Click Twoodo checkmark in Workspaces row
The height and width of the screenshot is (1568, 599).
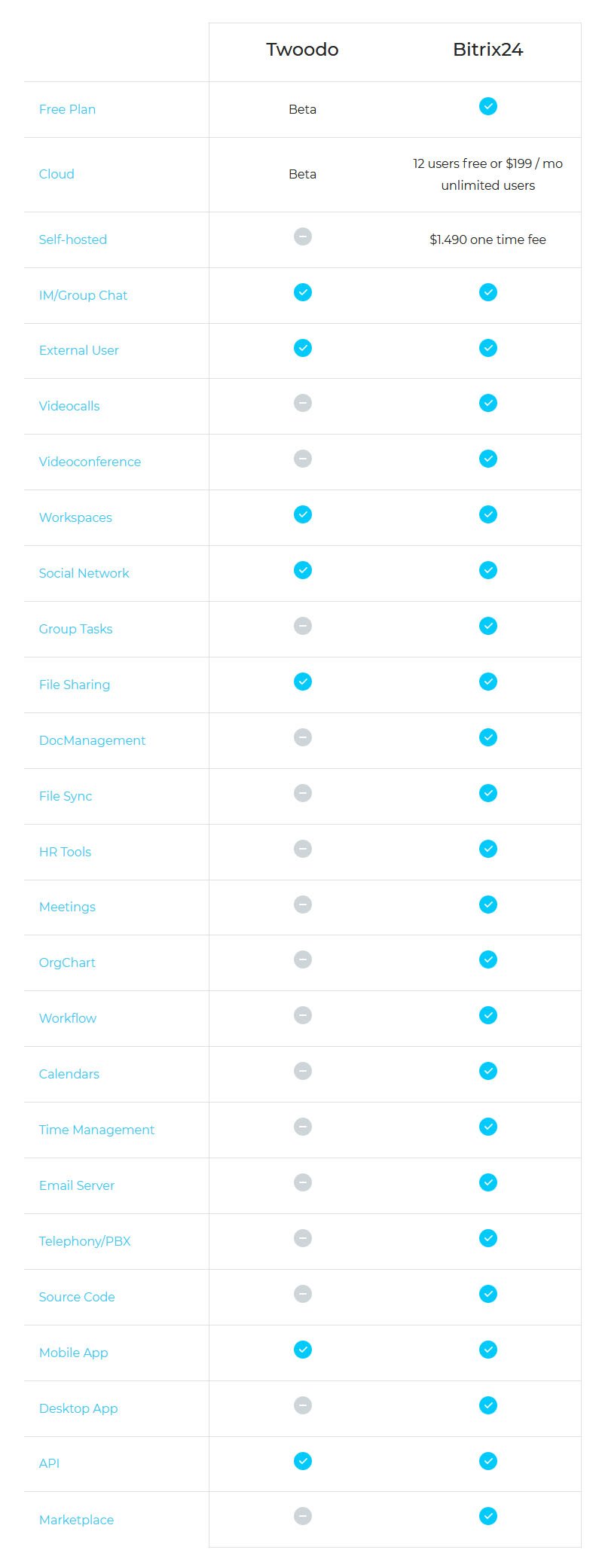(303, 514)
